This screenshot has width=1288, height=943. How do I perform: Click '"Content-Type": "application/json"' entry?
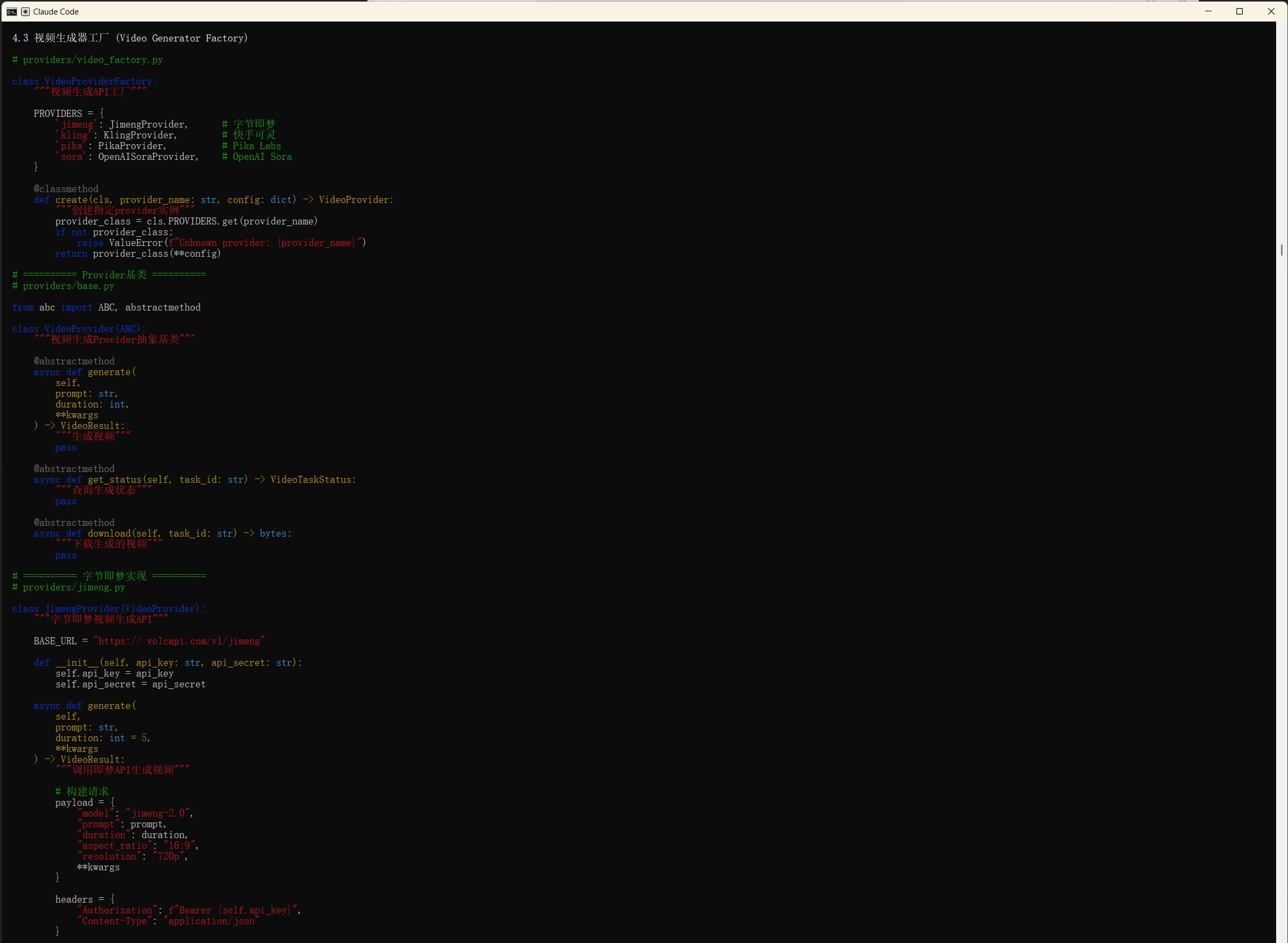[168, 921]
